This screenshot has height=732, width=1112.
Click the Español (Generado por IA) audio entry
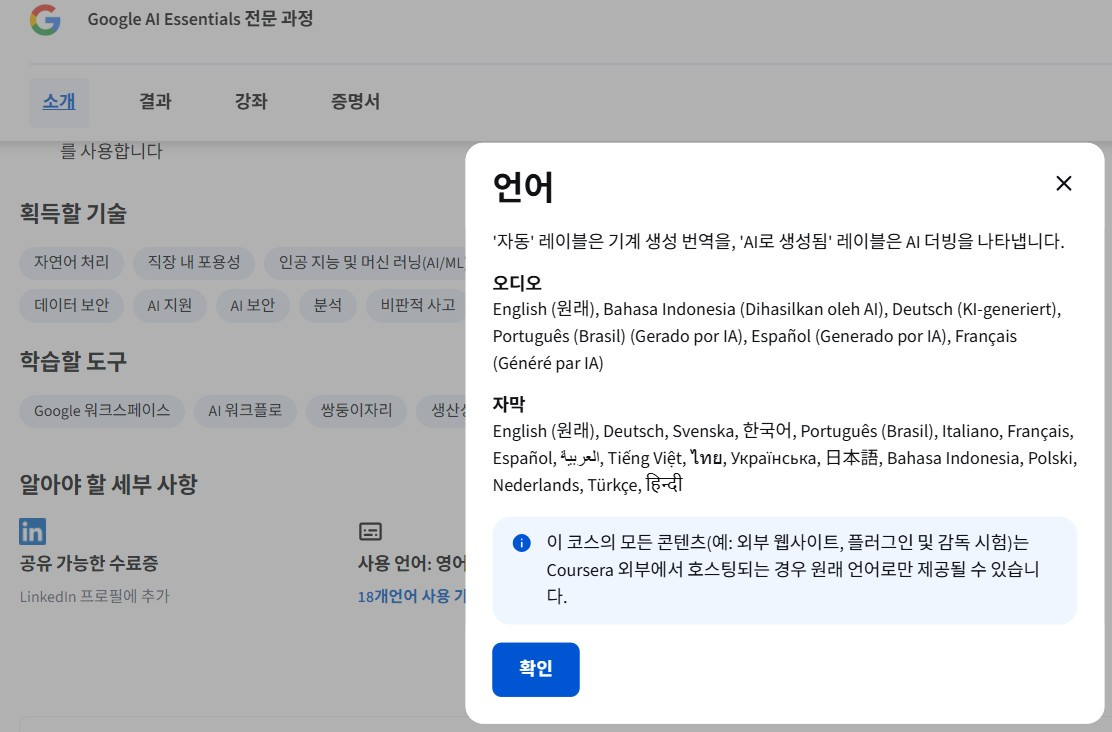(848, 337)
